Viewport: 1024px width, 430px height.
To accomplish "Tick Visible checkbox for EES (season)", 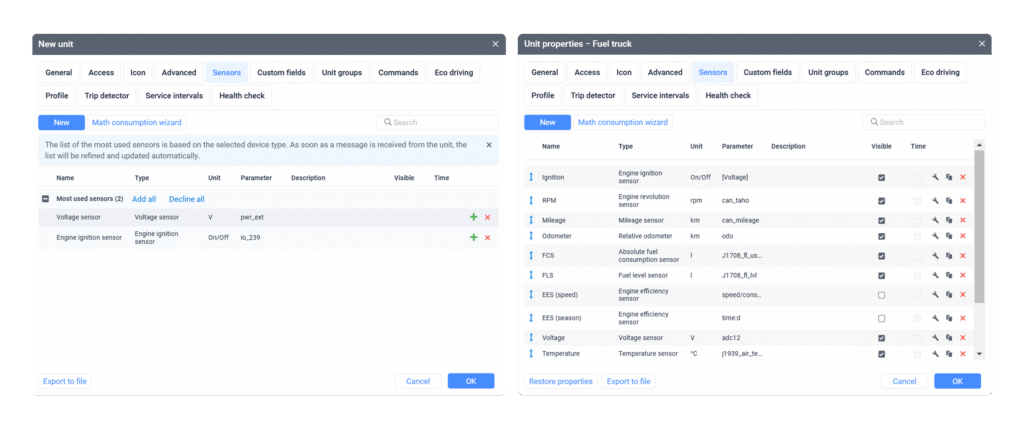I will click(x=881, y=318).
